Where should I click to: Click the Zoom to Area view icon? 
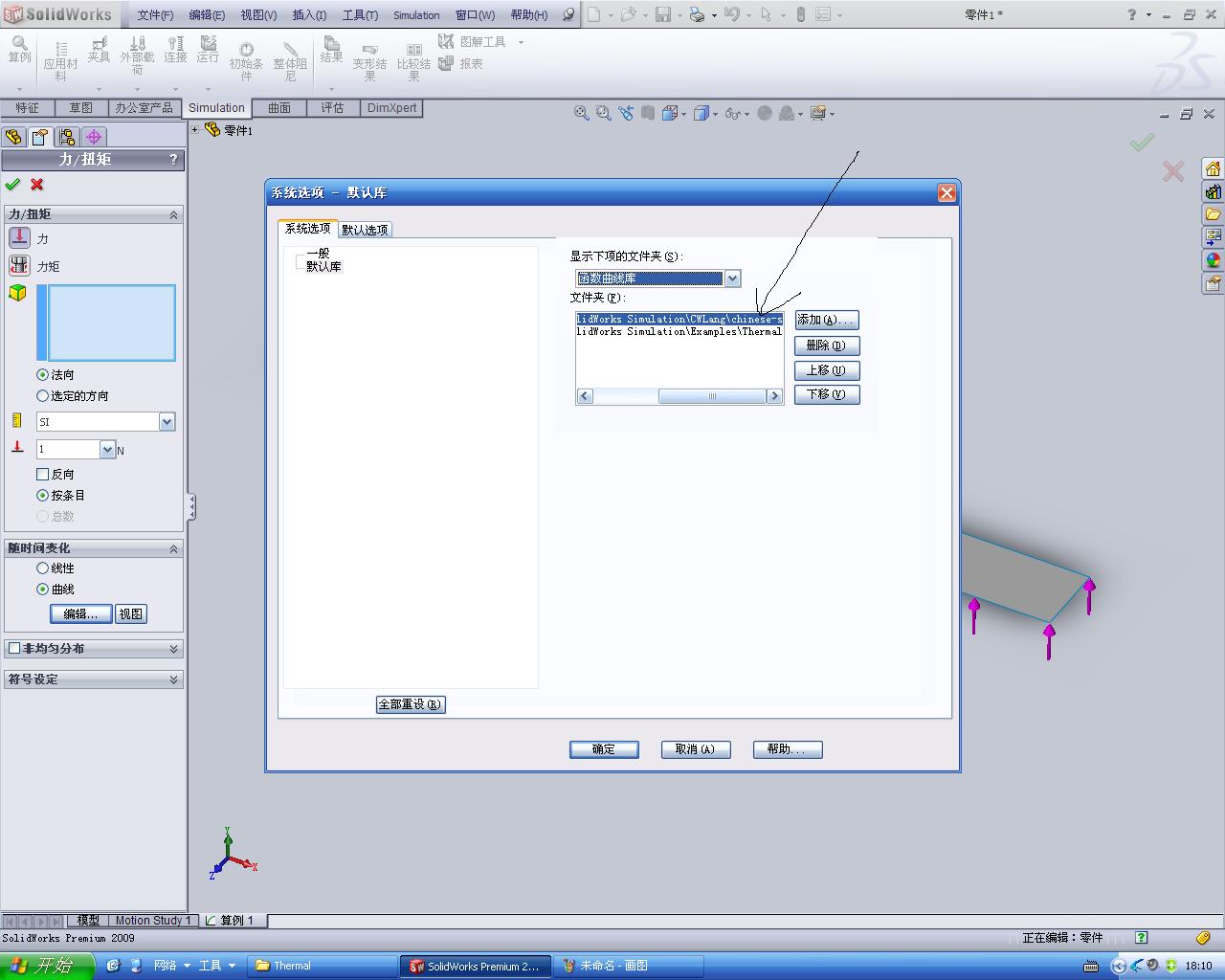click(x=603, y=113)
